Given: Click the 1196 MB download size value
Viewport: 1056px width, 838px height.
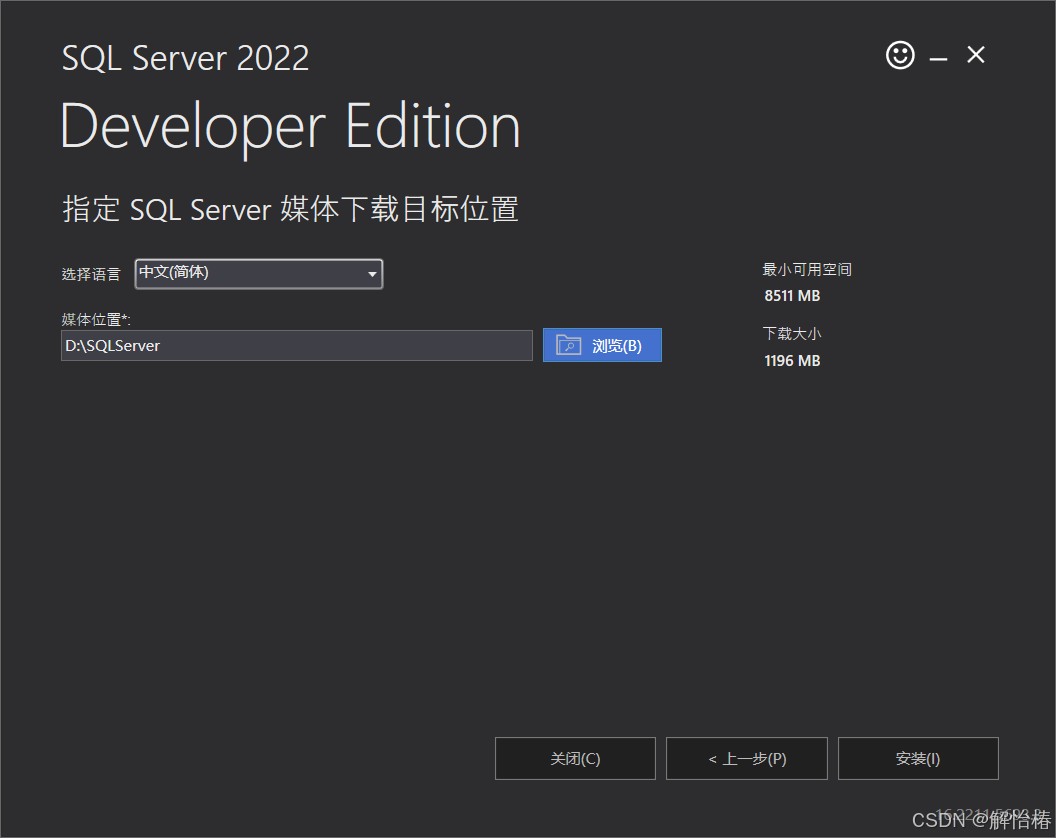Looking at the screenshot, I should (792, 360).
